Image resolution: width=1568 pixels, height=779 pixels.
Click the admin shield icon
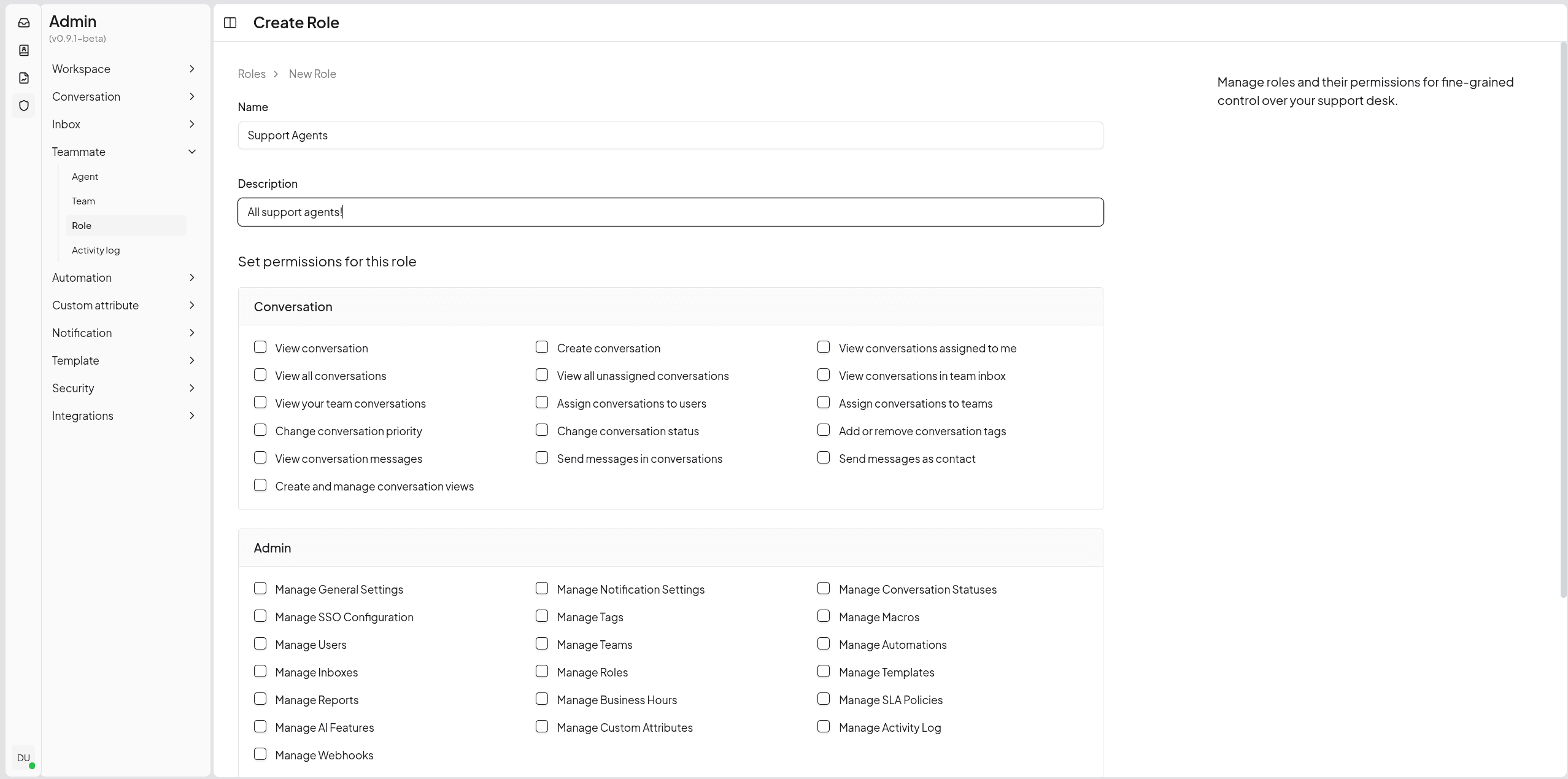24,106
